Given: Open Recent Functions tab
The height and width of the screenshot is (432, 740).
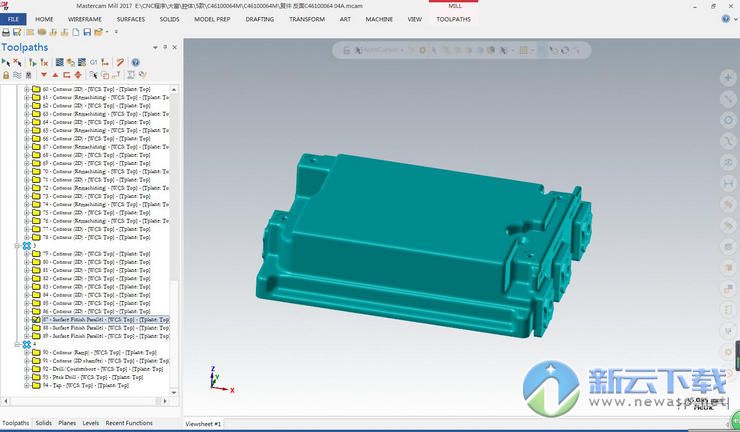Looking at the screenshot, I should pos(129,423).
